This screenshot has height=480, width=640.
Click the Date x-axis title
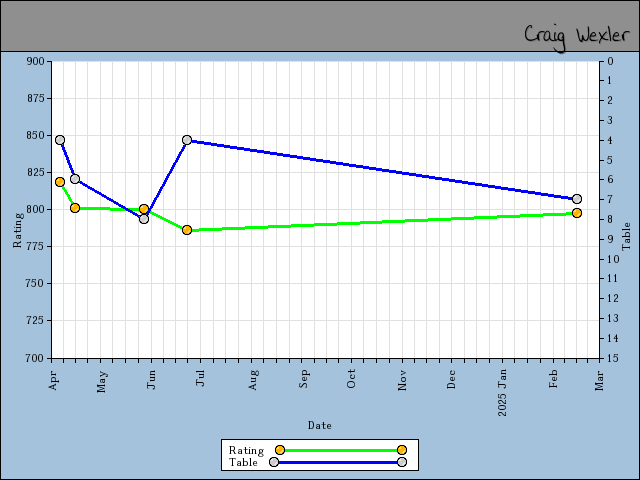point(320,425)
